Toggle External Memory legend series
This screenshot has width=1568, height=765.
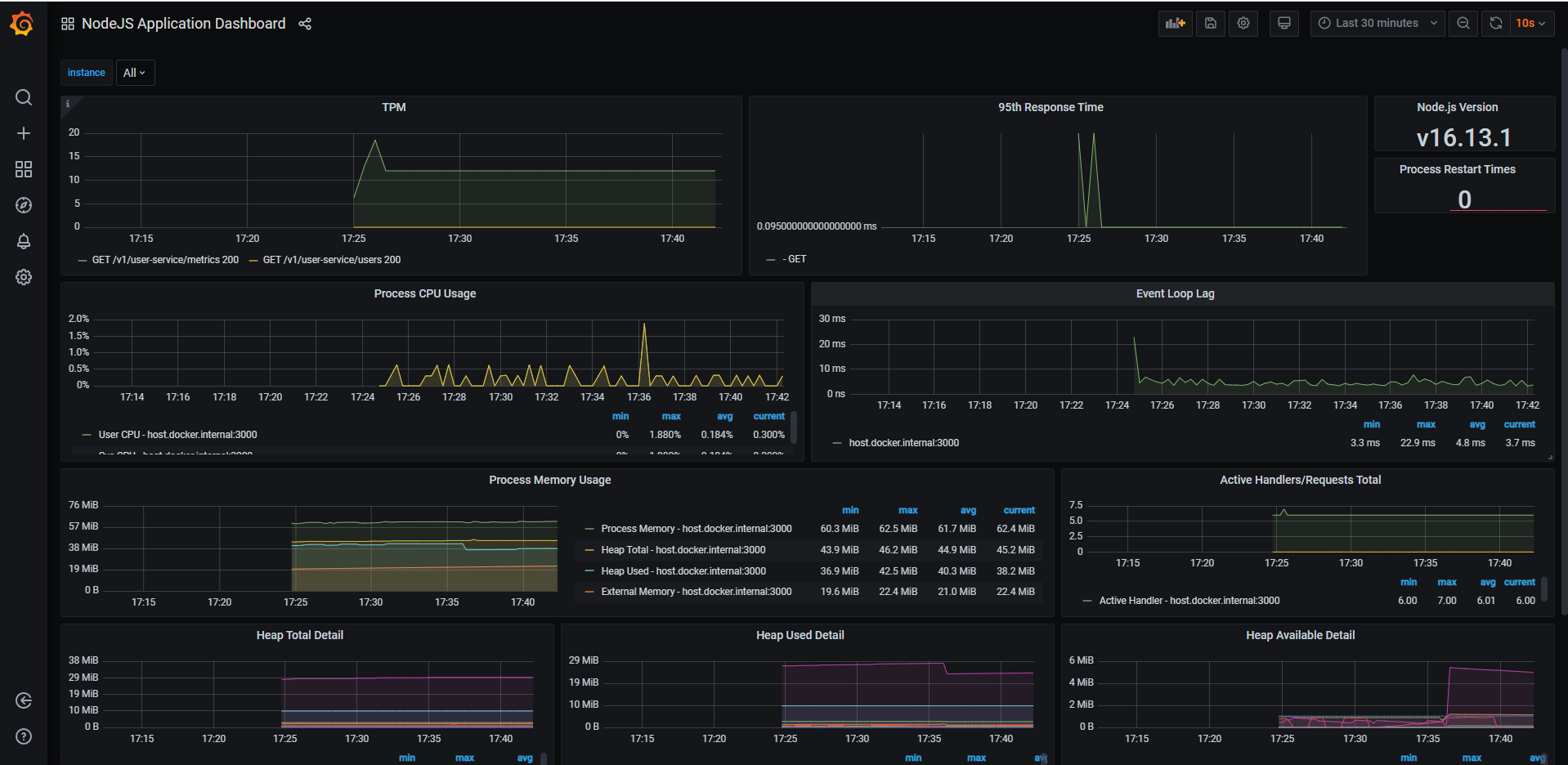tap(697, 592)
